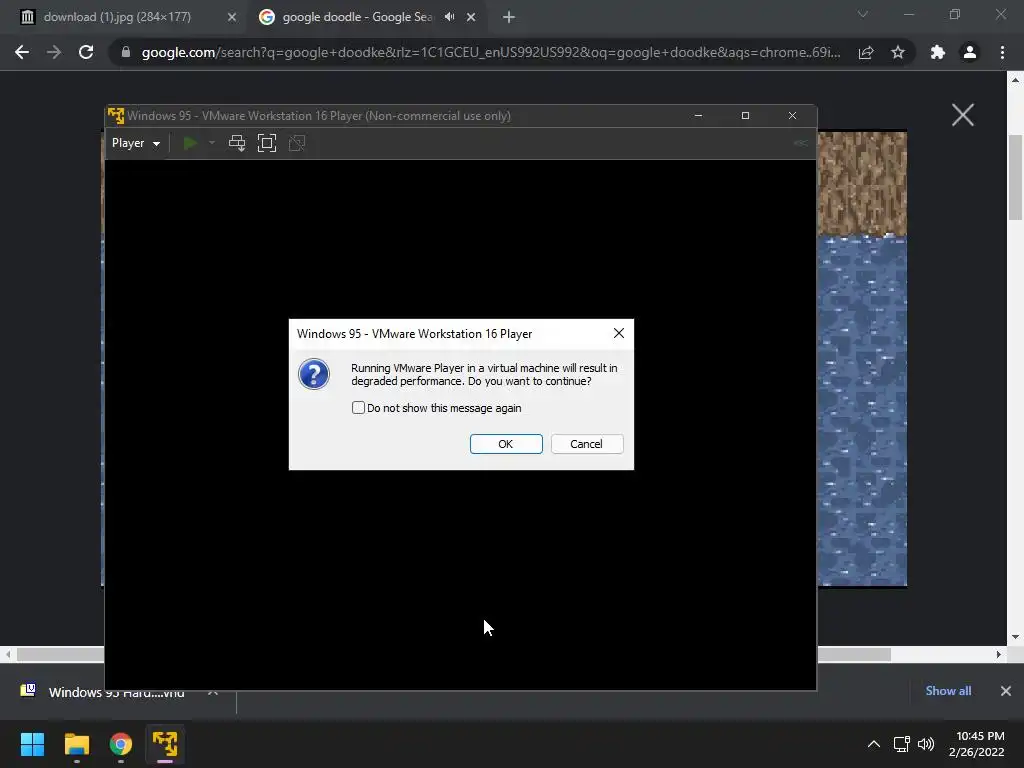Viewport: 1024px width, 768px height.
Task: Open Chrome from the taskbar
Action: click(x=121, y=744)
